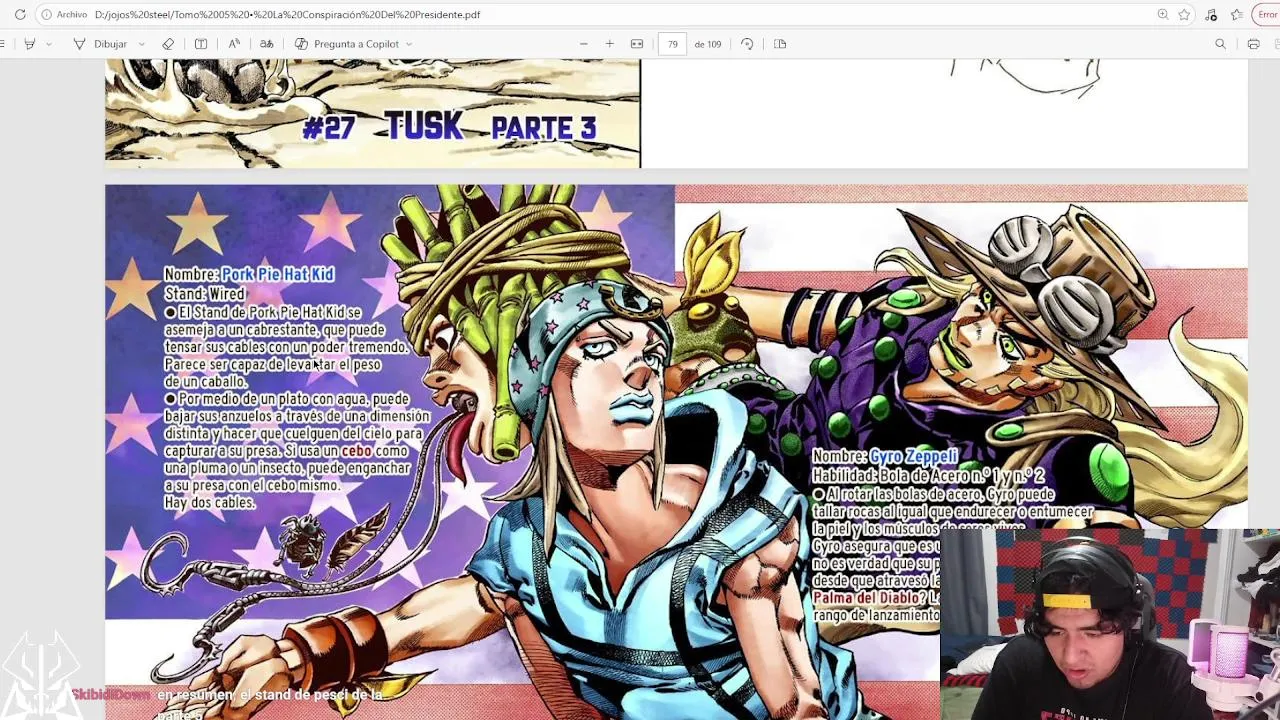Click the zoom magnifier in address bar
1280x720 pixels.
[1163, 15]
